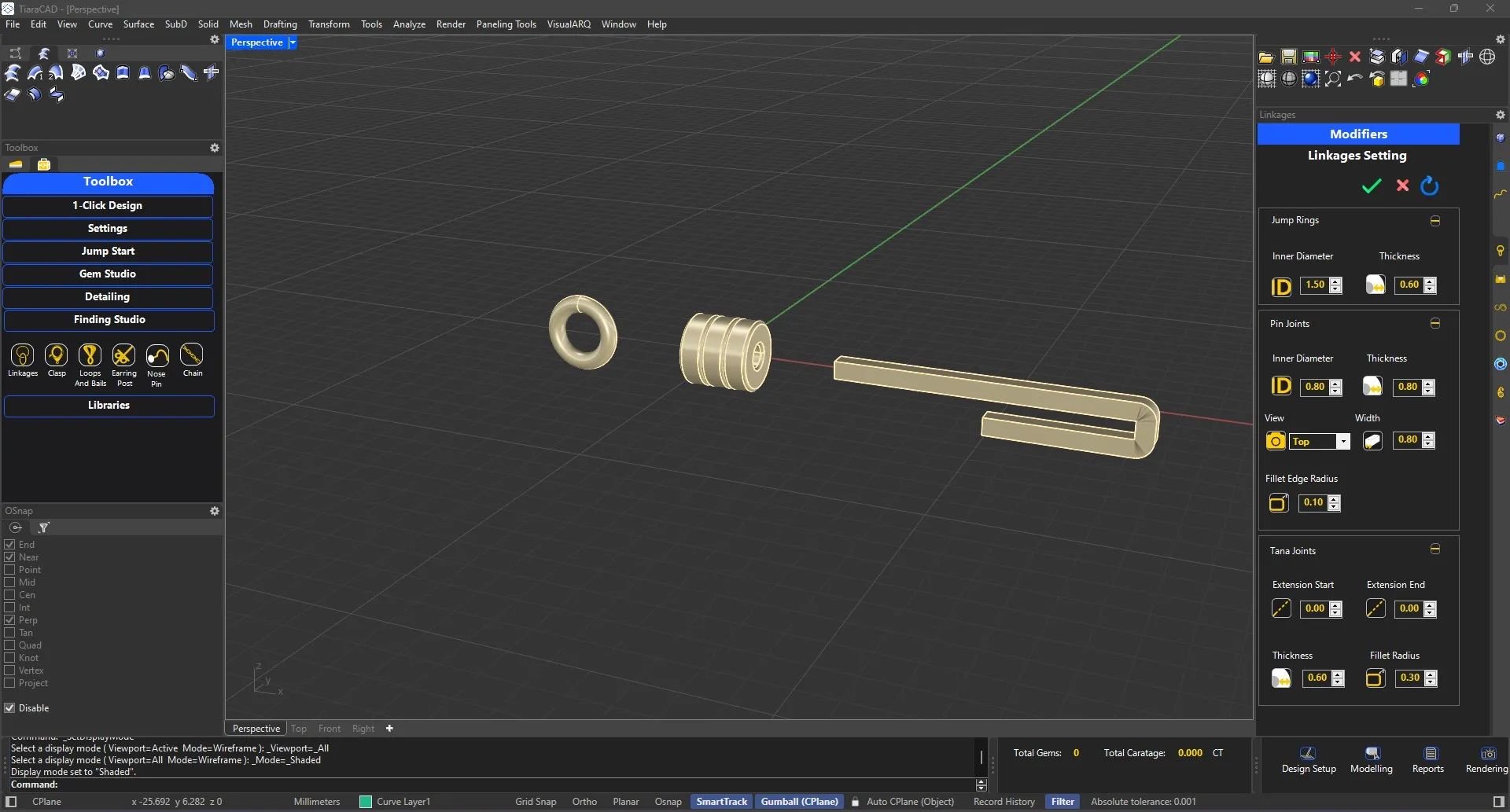Click Jump Rings Inner Diameter field

pyautogui.click(x=1314, y=285)
